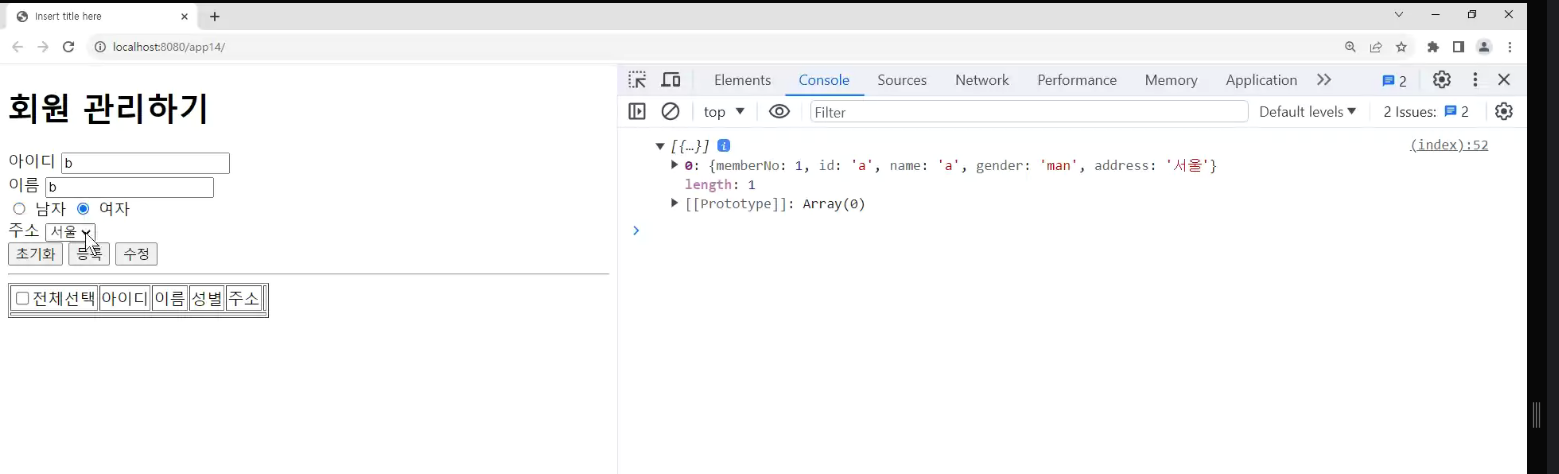Click the 아이디 table header

click(x=125, y=299)
